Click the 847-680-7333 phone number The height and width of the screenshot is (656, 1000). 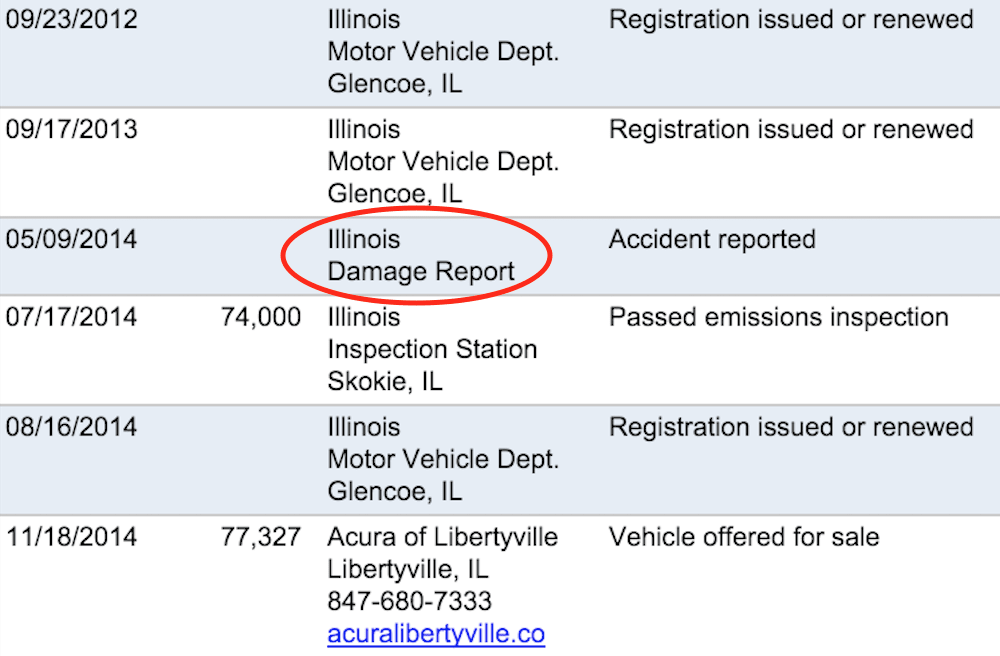pyautogui.click(x=409, y=601)
